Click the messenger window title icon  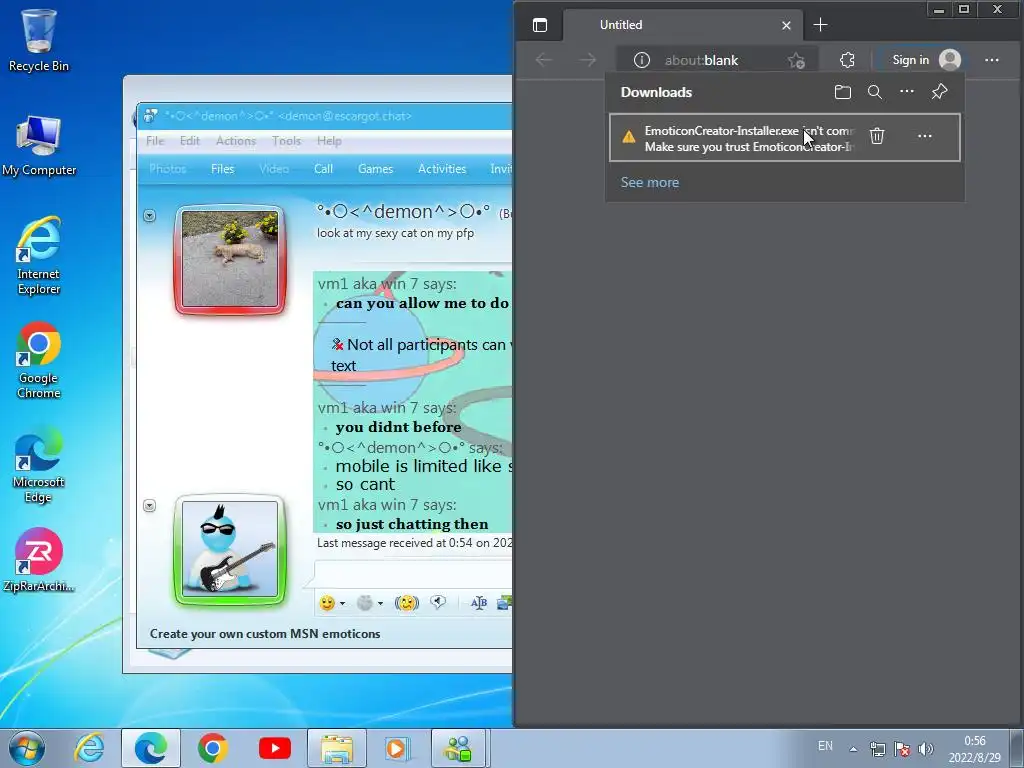(x=150, y=116)
